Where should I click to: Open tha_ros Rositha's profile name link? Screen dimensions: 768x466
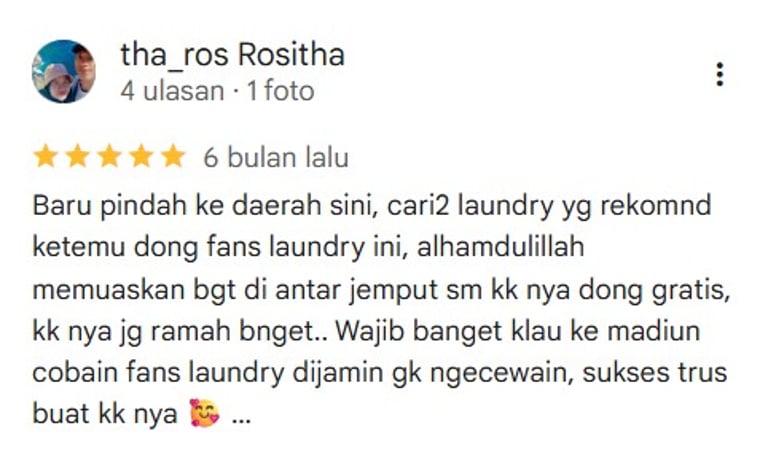point(233,54)
